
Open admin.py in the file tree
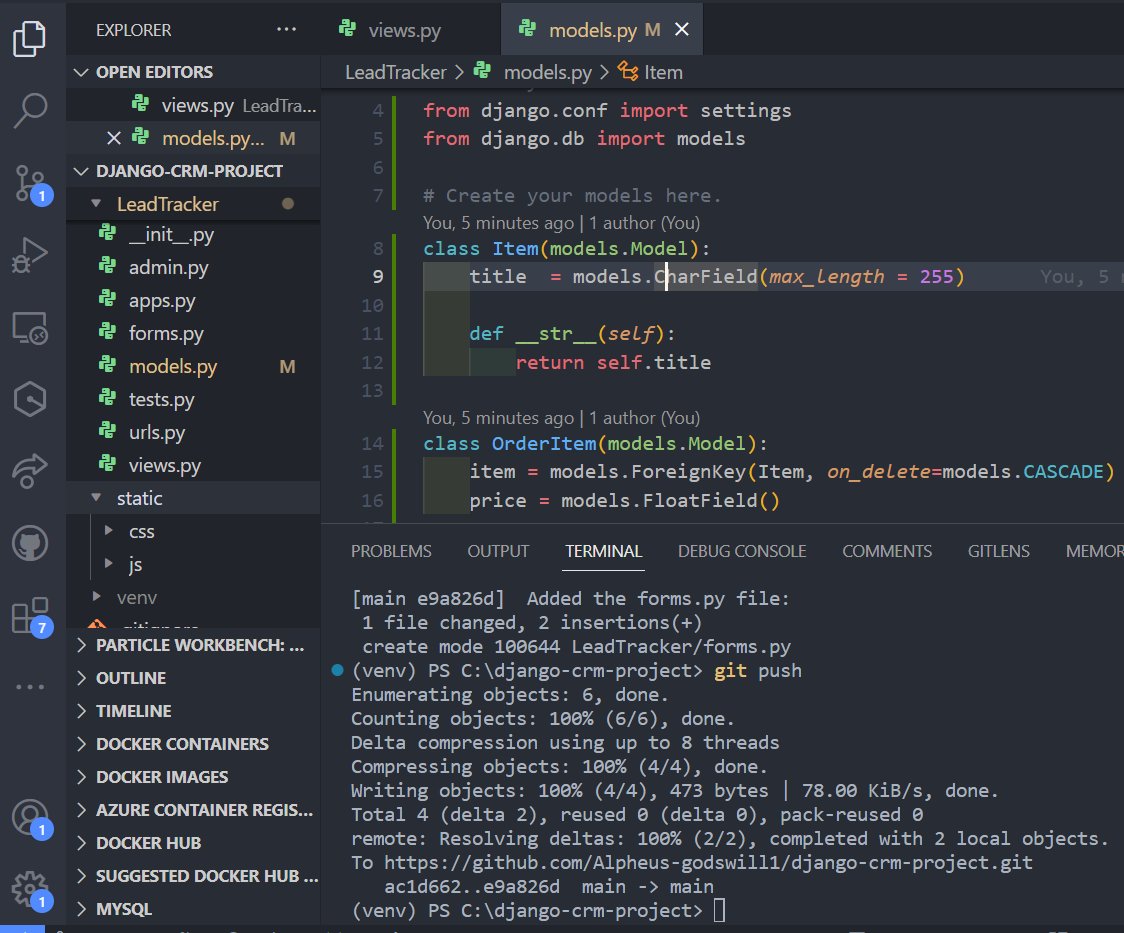tap(194, 267)
